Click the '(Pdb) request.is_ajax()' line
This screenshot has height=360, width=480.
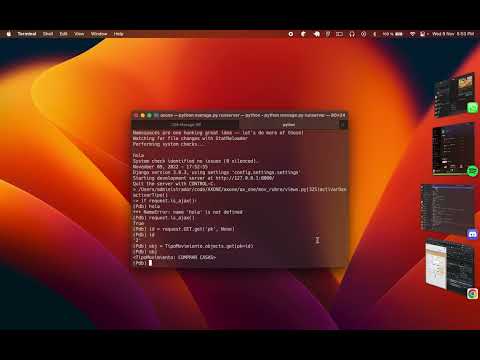[163, 218]
